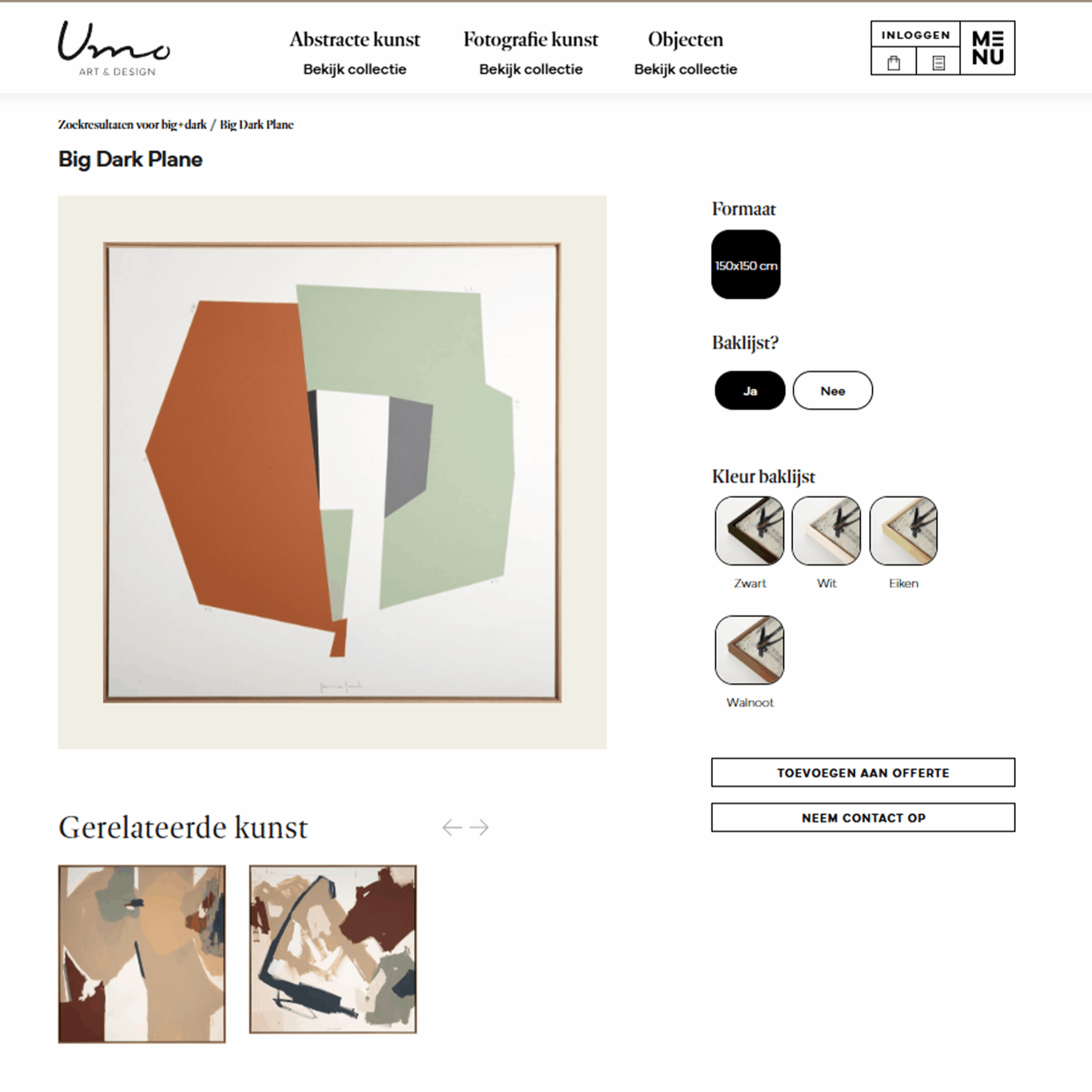Select the Wit frame swatch
This screenshot has width=1092, height=1092.
826,531
